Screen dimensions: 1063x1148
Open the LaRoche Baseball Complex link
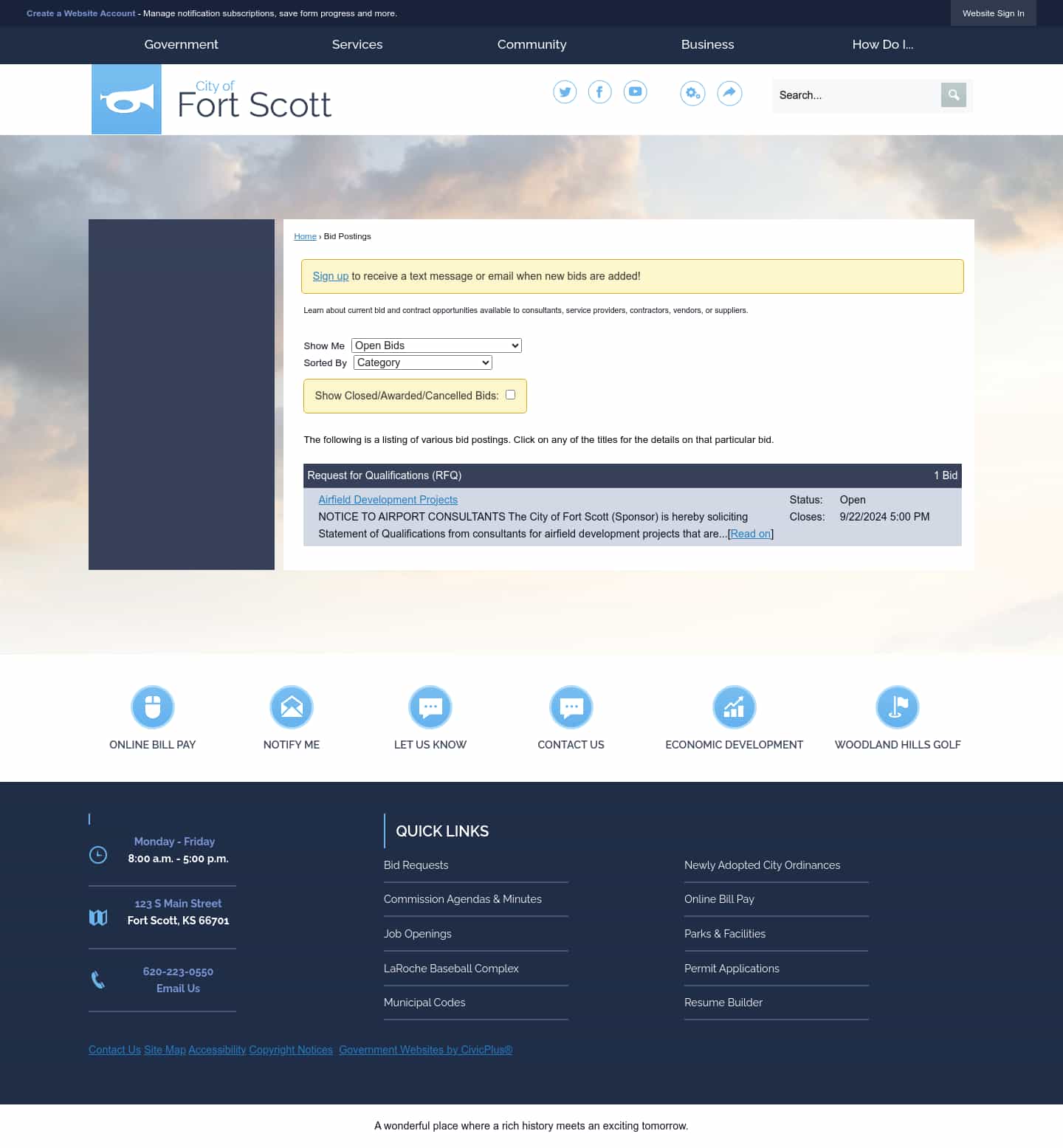point(451,969)
